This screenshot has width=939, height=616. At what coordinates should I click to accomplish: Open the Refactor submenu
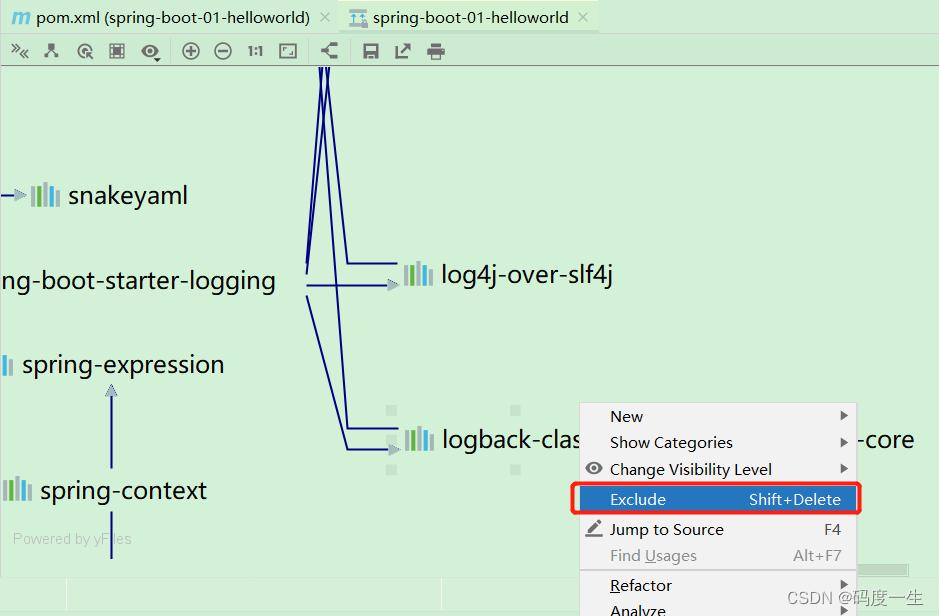click(x=718, y=585)
